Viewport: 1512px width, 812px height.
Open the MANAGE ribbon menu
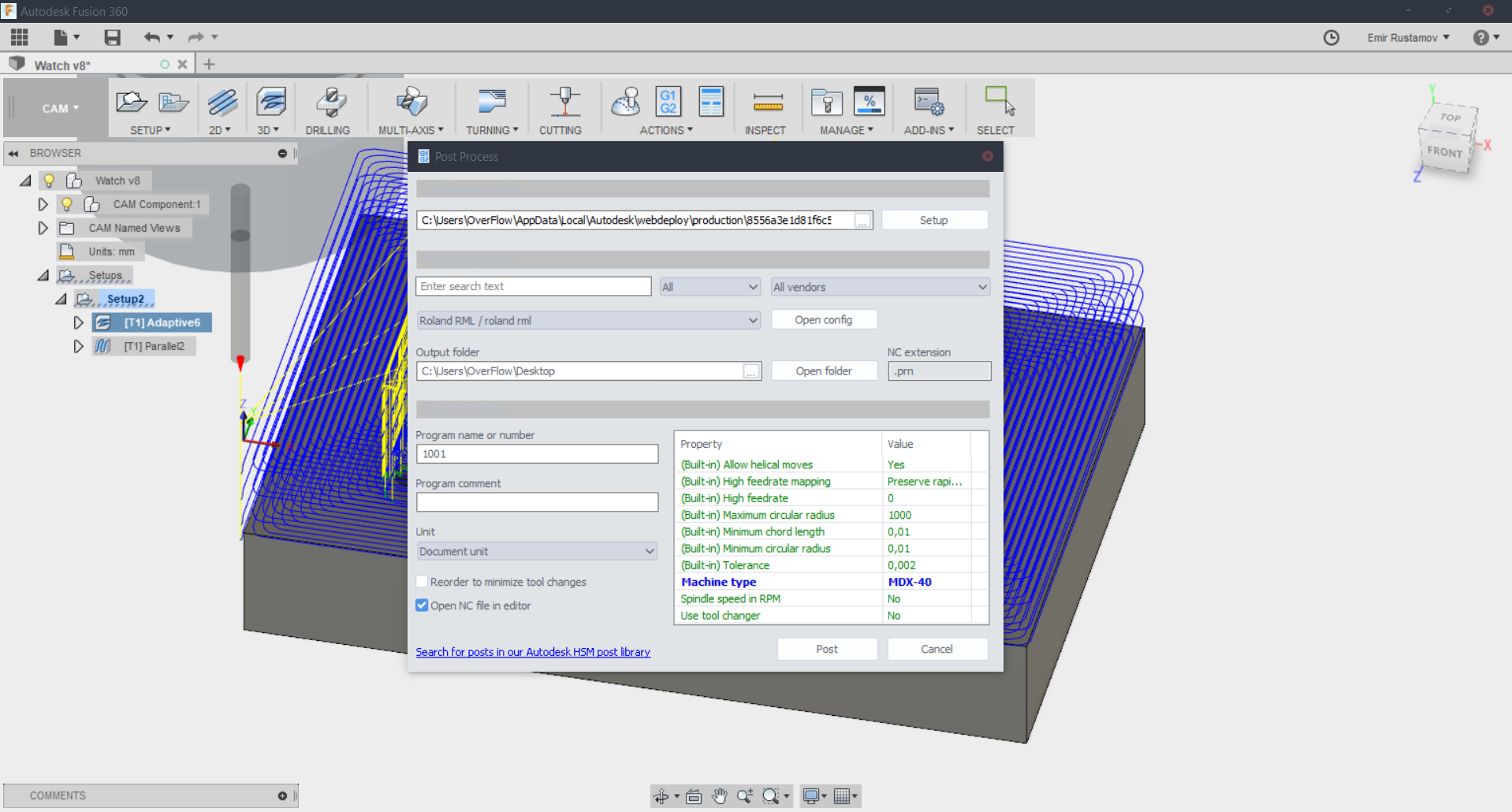pos(847,130)
